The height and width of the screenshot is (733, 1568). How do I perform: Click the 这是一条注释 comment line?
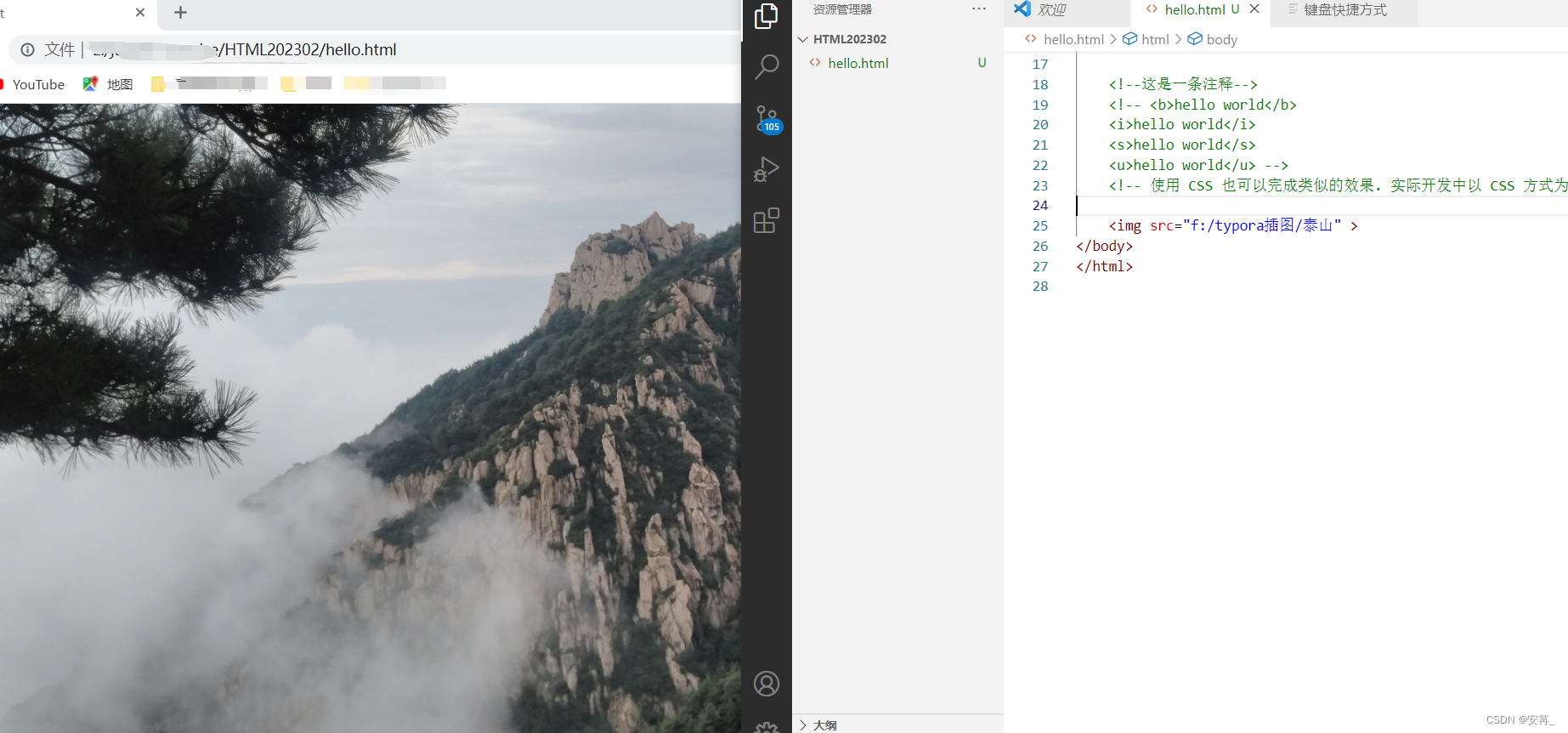coord(1183,84)
